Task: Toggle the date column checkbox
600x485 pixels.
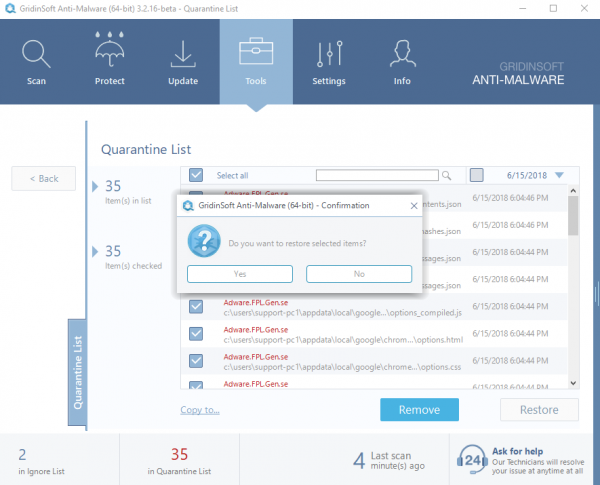Action: [x=476, y=175]
